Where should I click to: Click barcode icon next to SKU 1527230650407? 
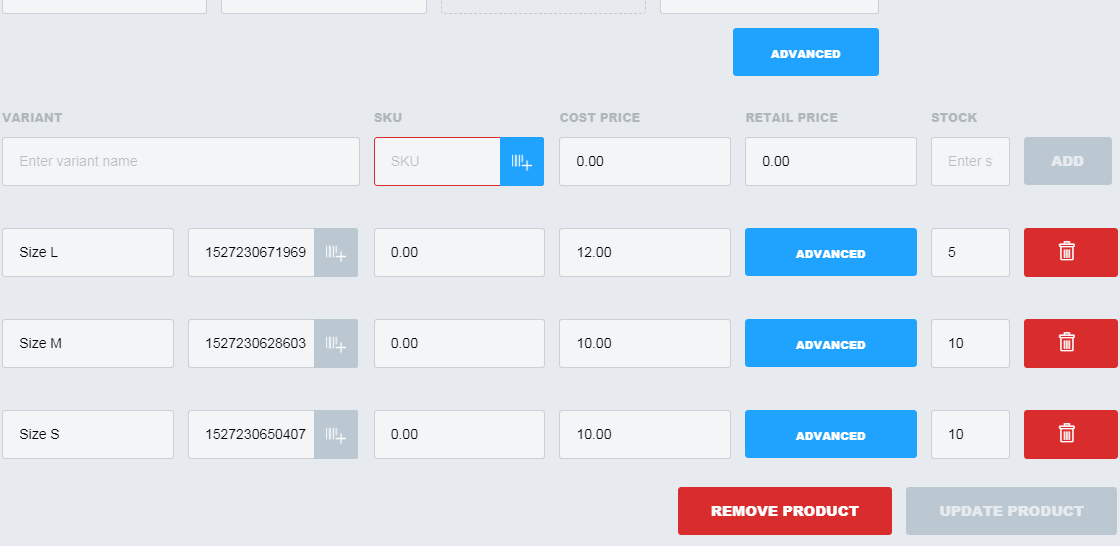[336, 434]
